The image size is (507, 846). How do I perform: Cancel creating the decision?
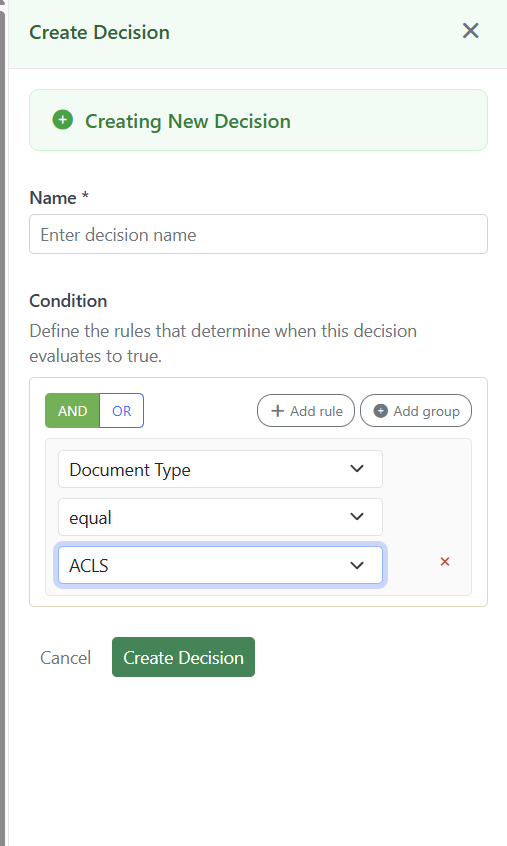tap(65, 658)
